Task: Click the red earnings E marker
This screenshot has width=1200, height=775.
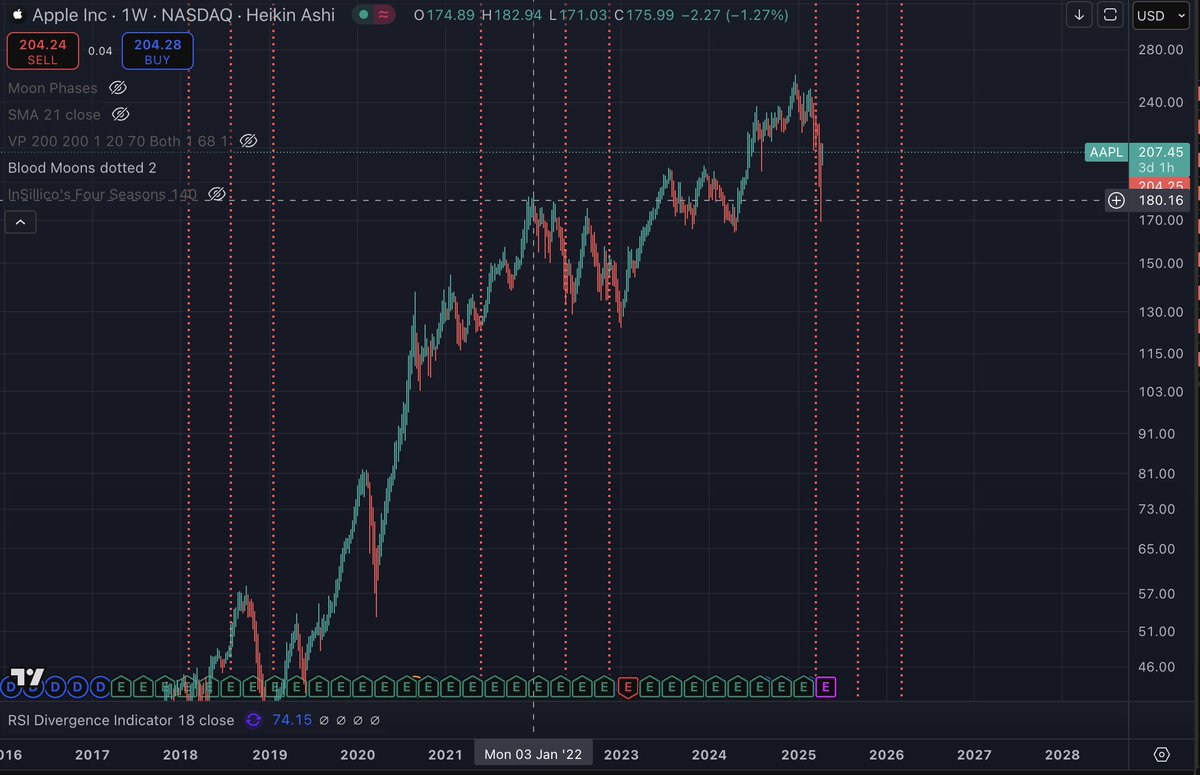Action: coord(628,687)
